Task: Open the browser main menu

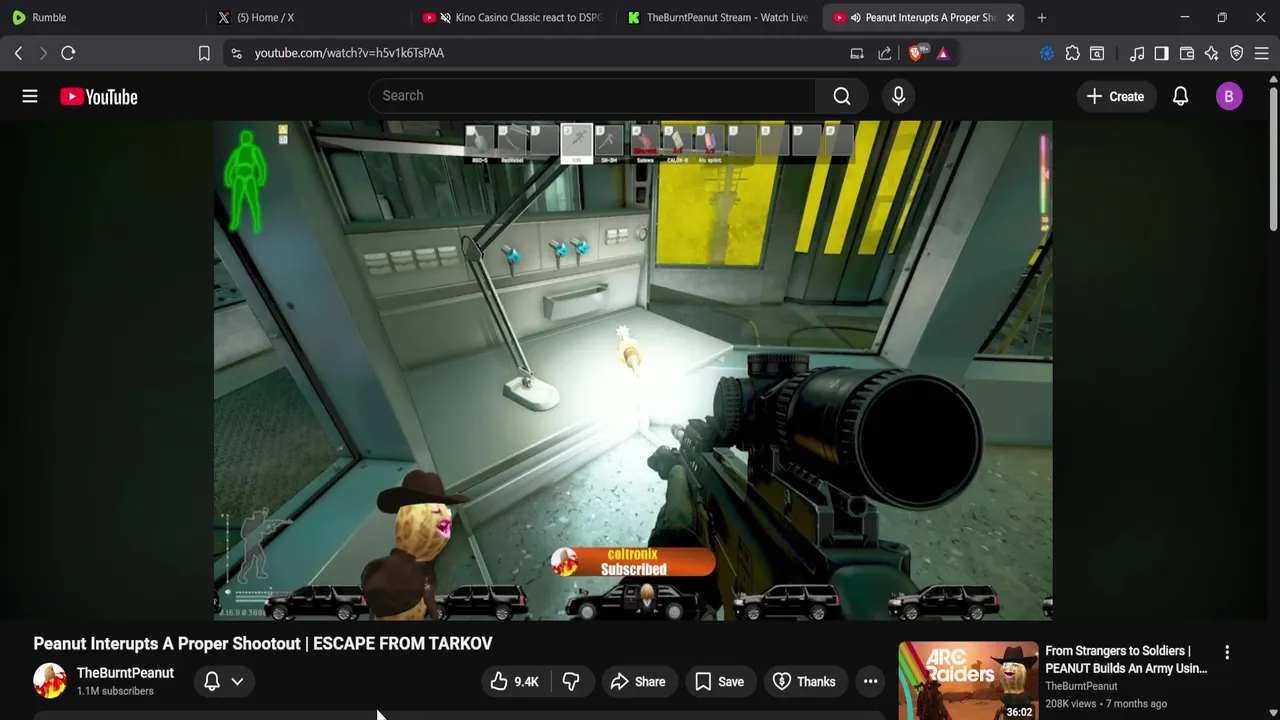Action: (x=1262, y=53)
